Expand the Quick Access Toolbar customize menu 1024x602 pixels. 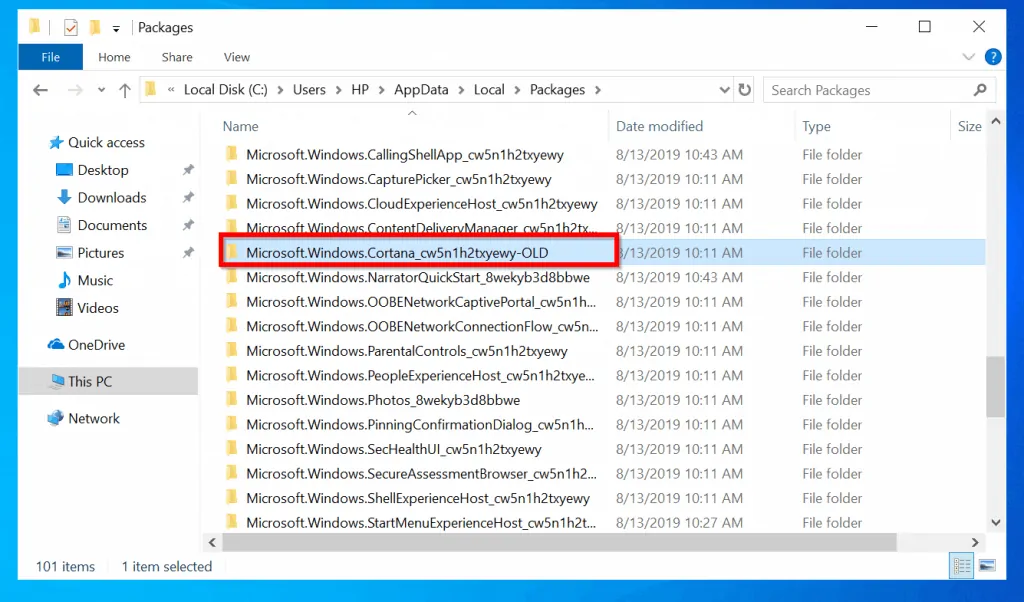click(x=114, y=27)
